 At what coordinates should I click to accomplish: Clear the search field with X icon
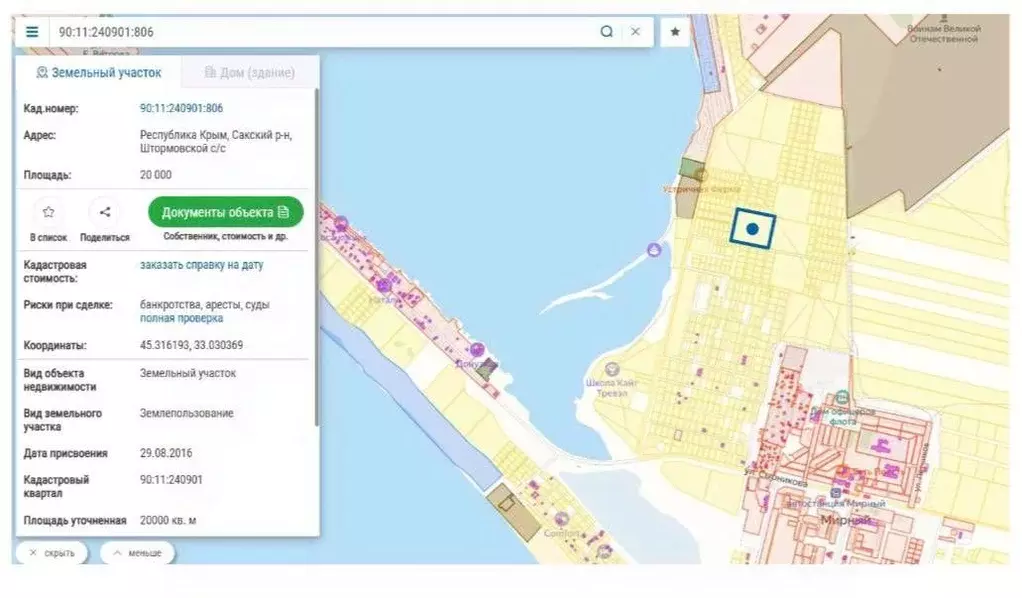click(x=635, y=31)
